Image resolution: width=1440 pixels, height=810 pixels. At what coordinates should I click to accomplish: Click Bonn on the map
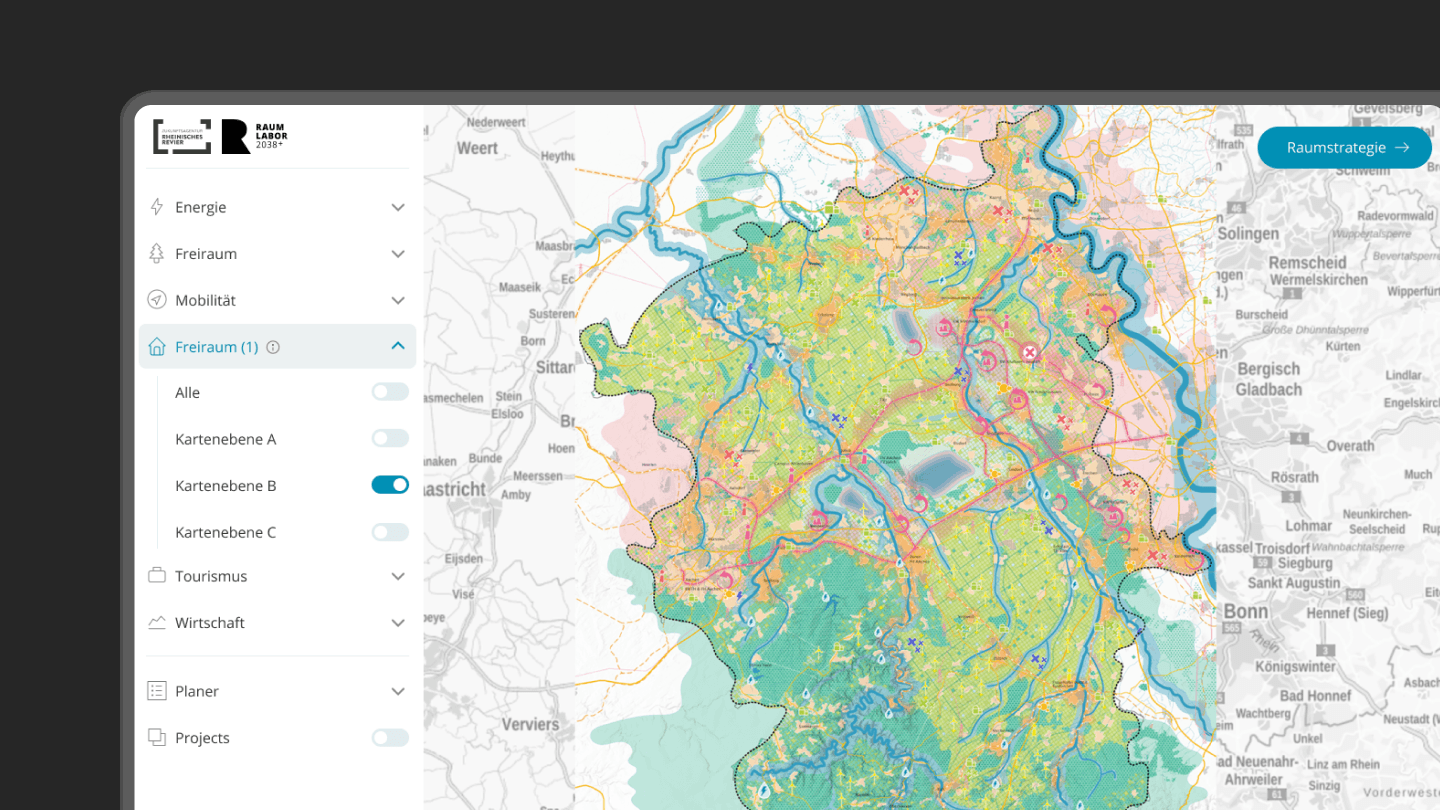pos(1246,612)
